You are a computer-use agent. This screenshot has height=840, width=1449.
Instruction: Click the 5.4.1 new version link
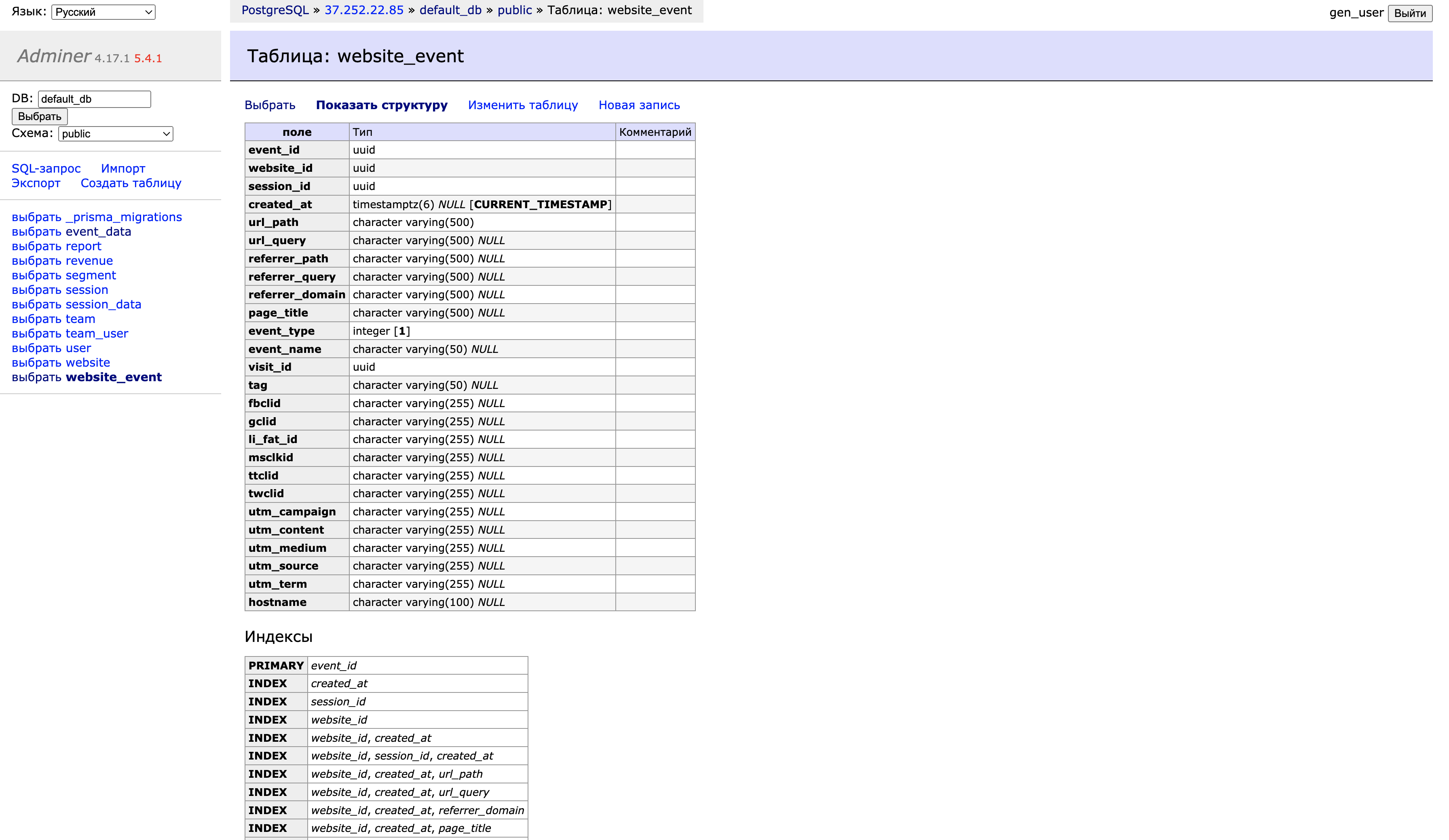point(148,59)
